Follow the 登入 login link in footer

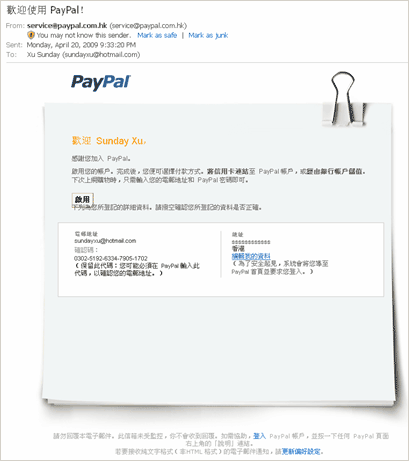pyautogui.click(x=259, y=436)
